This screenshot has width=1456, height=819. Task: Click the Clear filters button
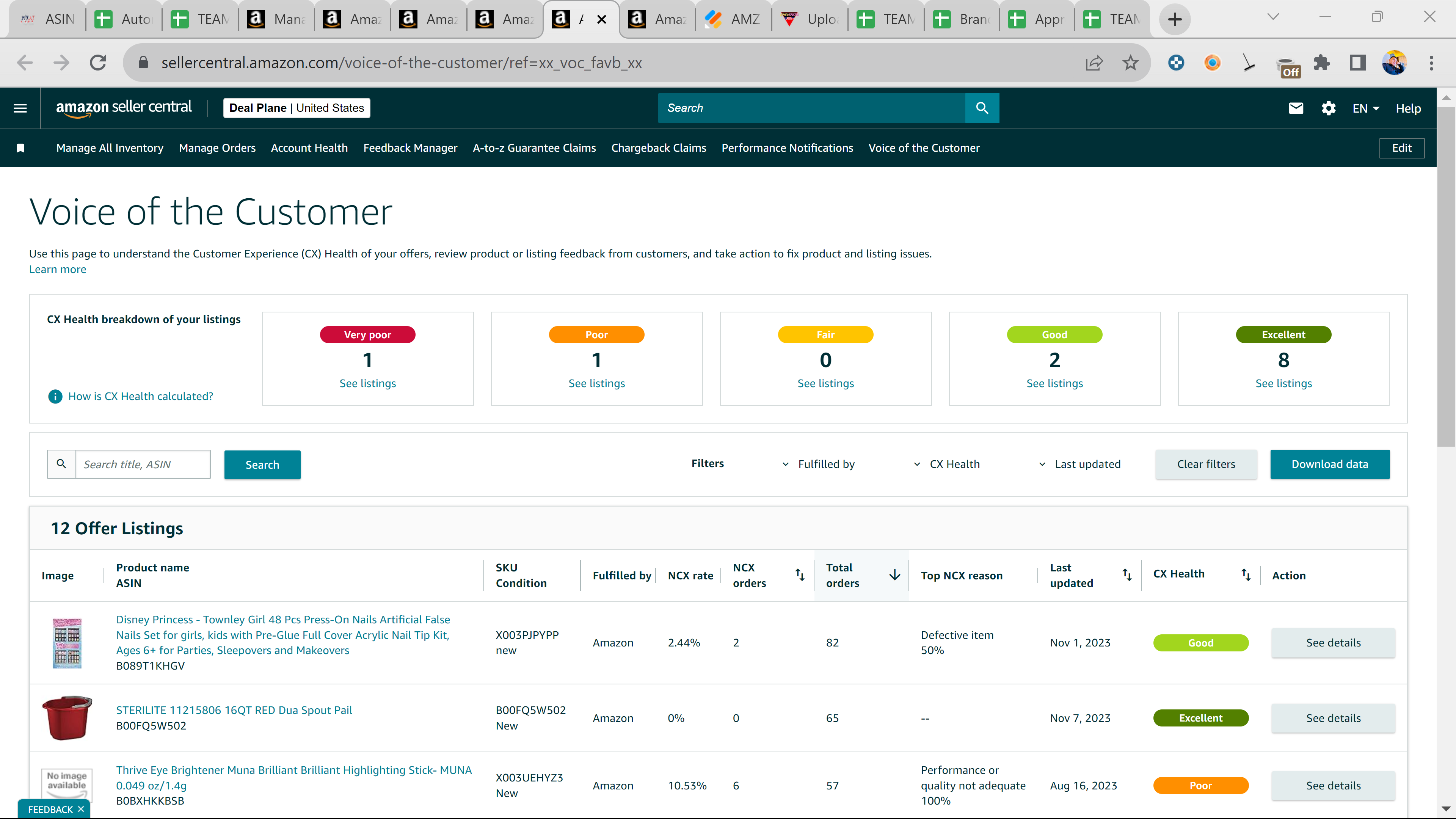pos(1206,464)
